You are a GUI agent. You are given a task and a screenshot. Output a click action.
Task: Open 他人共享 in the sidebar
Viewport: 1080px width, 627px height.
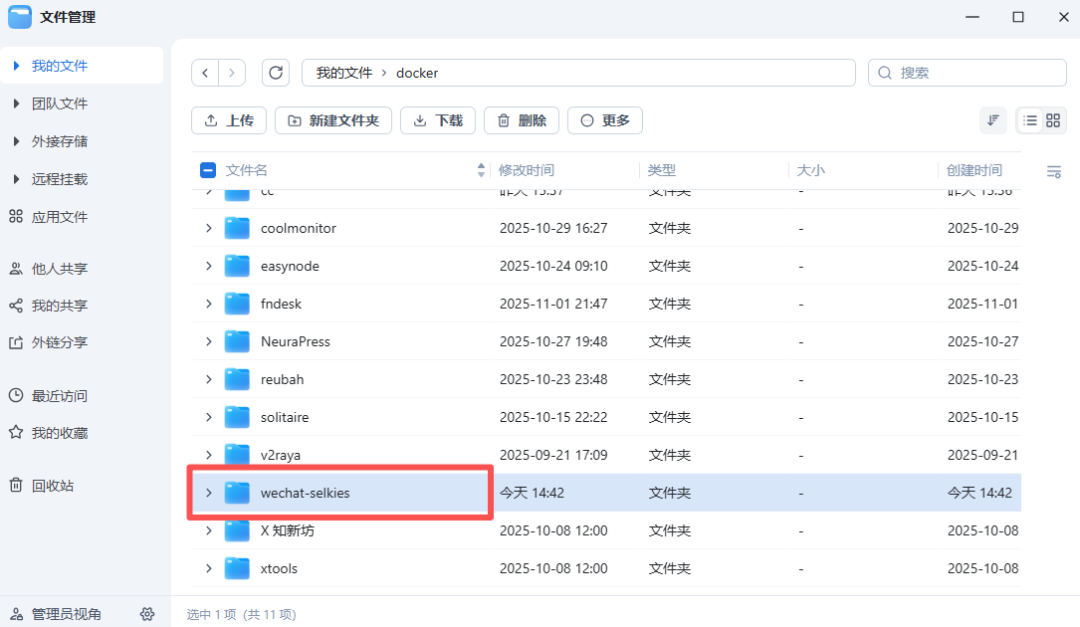[59, 269]
